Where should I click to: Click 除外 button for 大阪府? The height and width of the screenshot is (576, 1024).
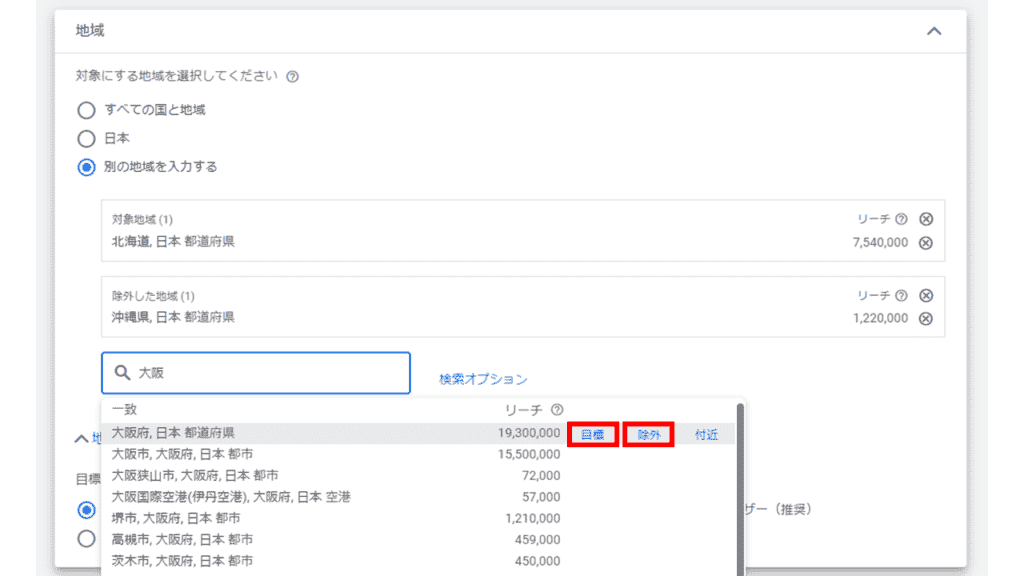(x=649, y=434)
